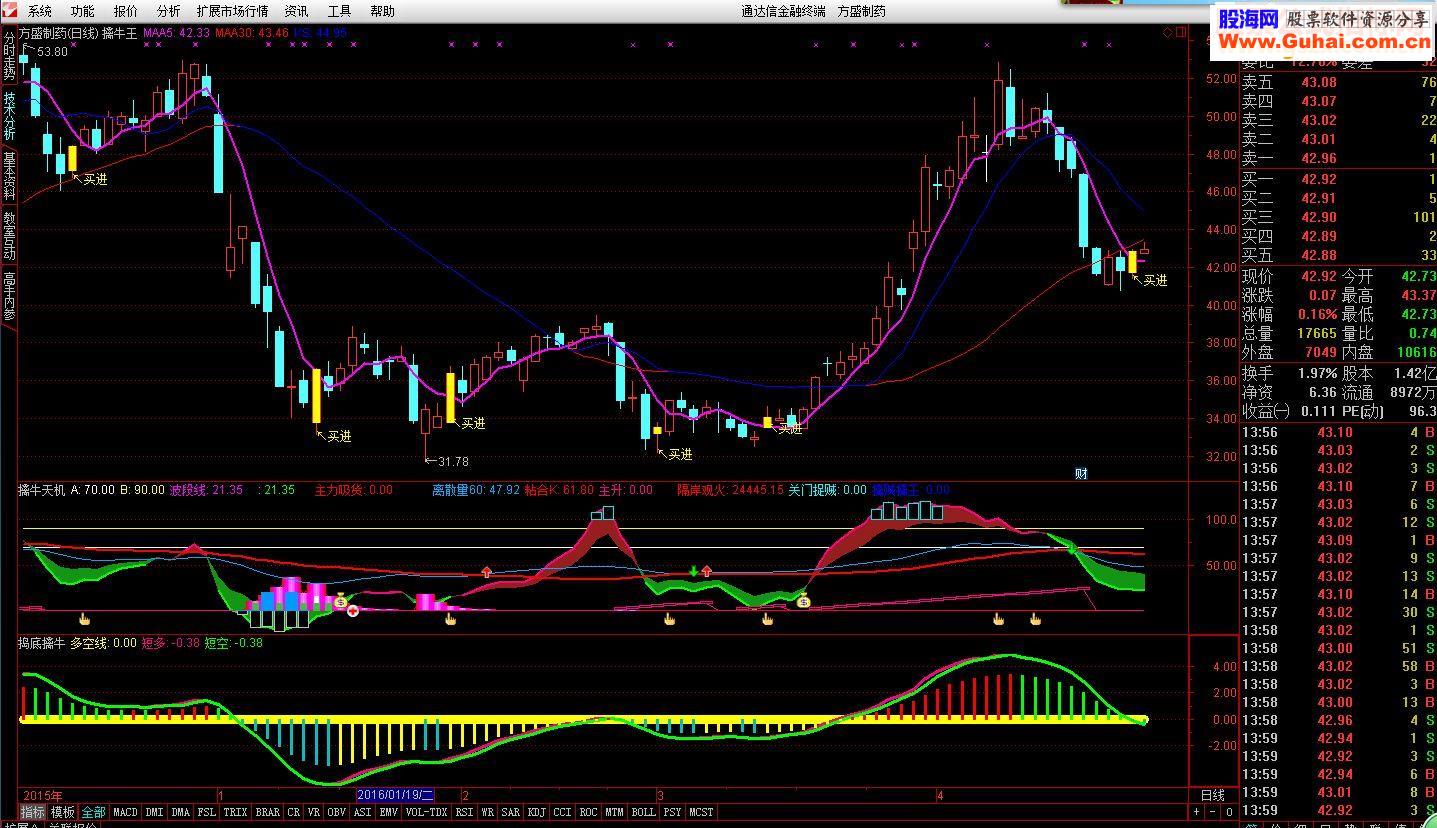1437x828 pixels.
Task: Reset chart zoom with 0 button
Action: (x=1229, y=812)
